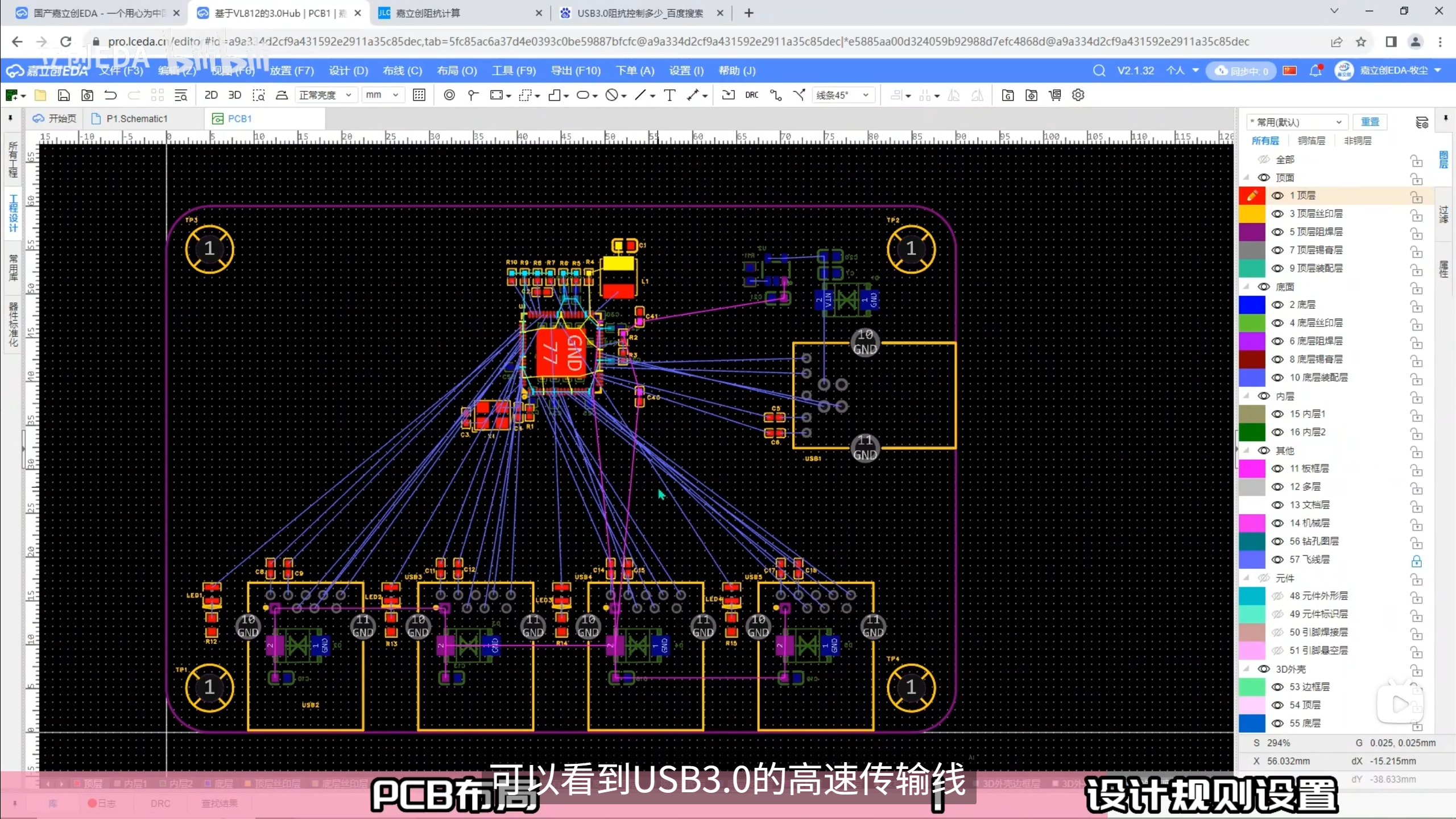Click the 重置 reset button
The image size is (1456, 819).
(1370, 122)
